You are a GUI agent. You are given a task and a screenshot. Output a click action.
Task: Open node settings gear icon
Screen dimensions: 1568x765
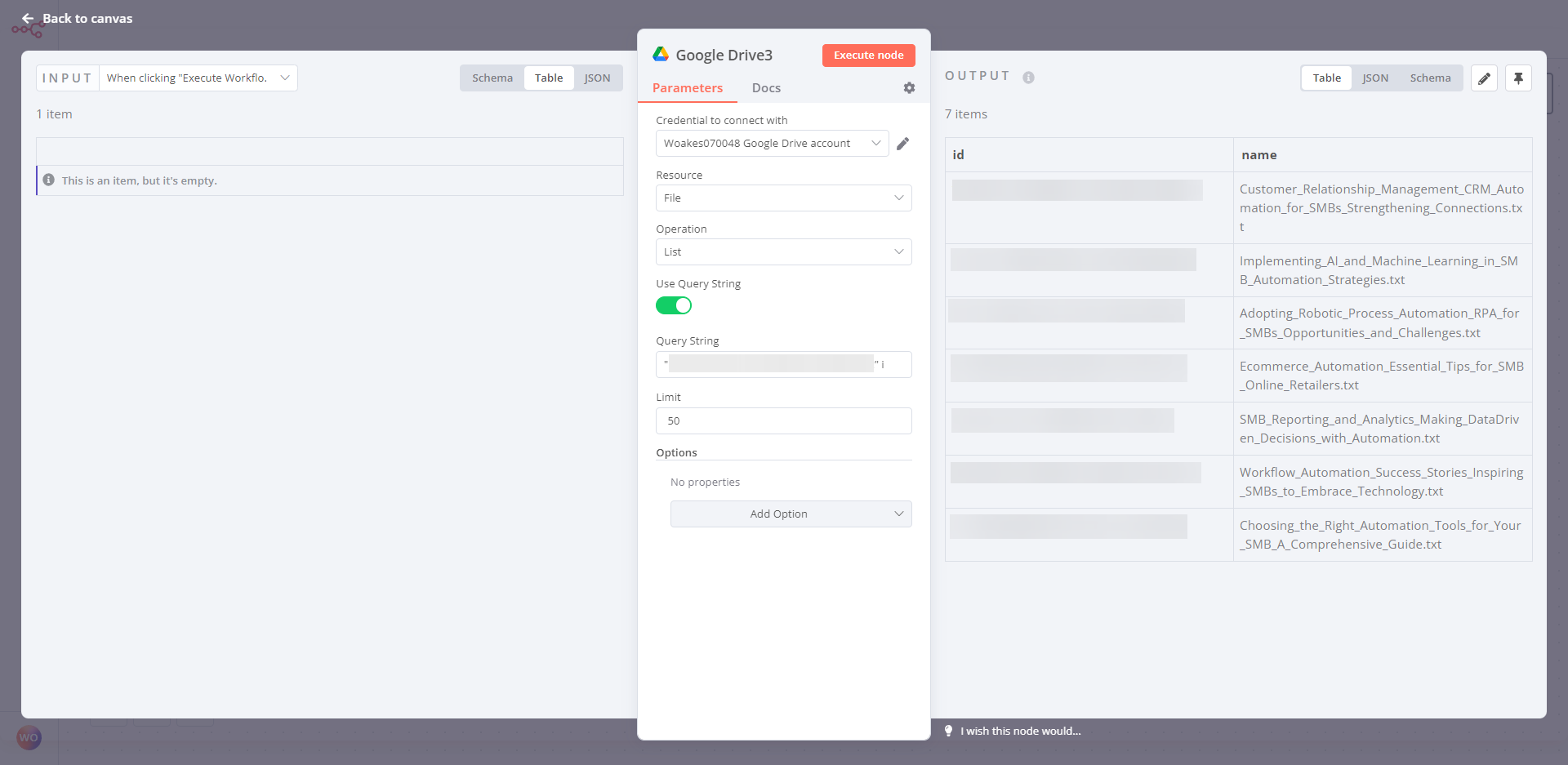909,88
